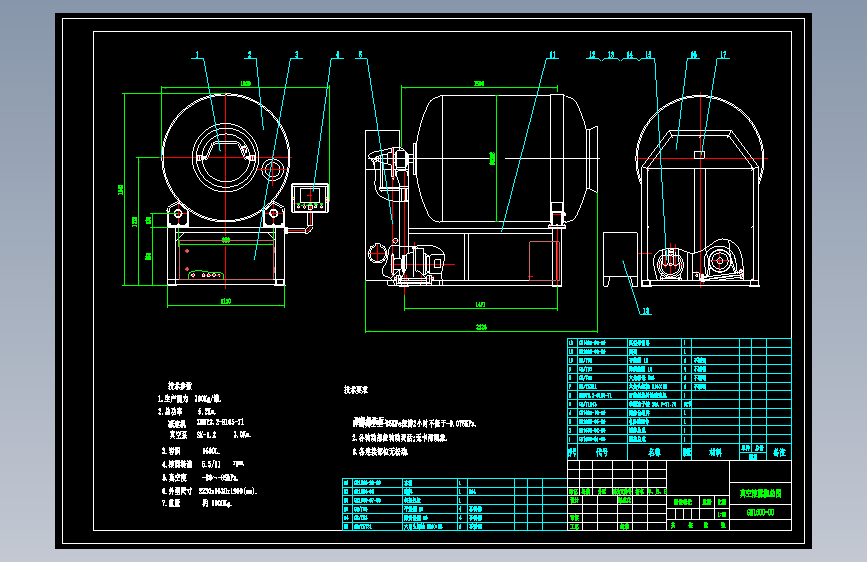Click the '备注' column header in parts list
867x562 pixels.
click(x=780, y=452)
